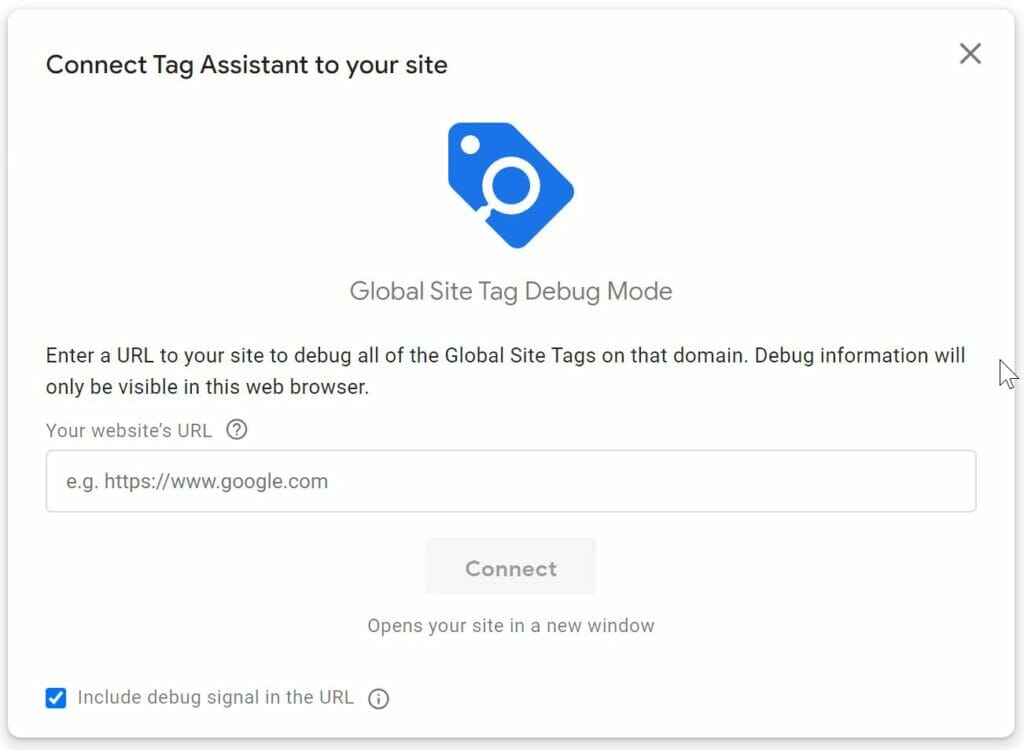Close the Connect Tag Assistant dialog
This screenshot has width=1024, height=750.
click(x=970, y=54)
